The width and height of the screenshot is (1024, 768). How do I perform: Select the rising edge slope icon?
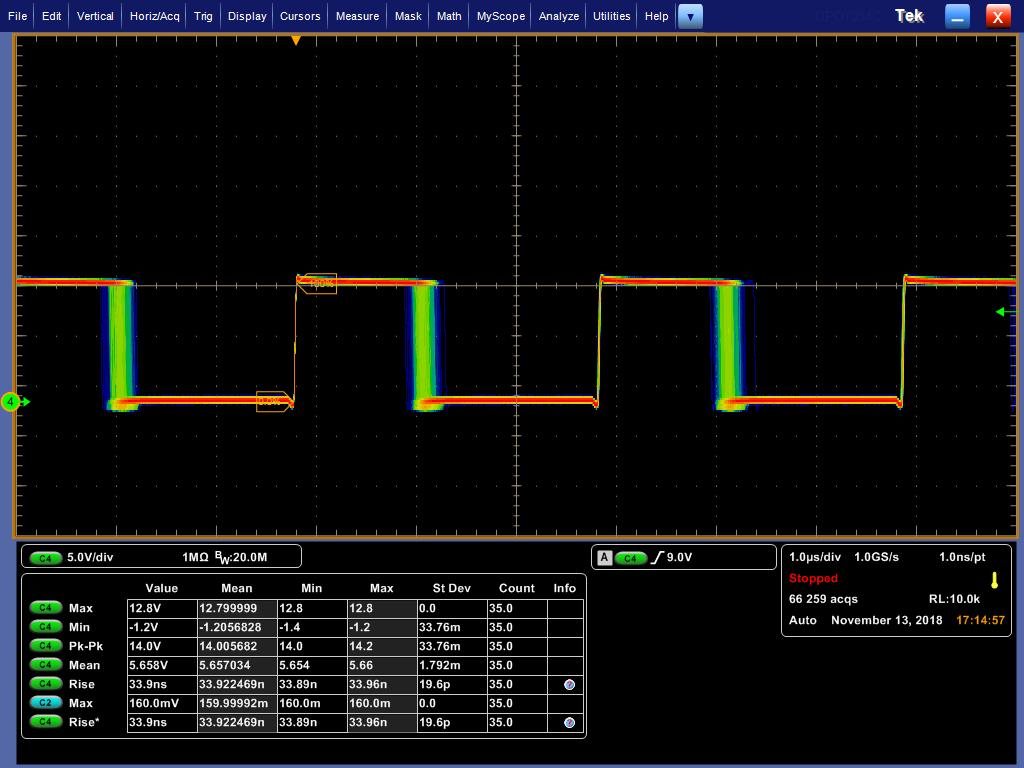coord(657,557)
